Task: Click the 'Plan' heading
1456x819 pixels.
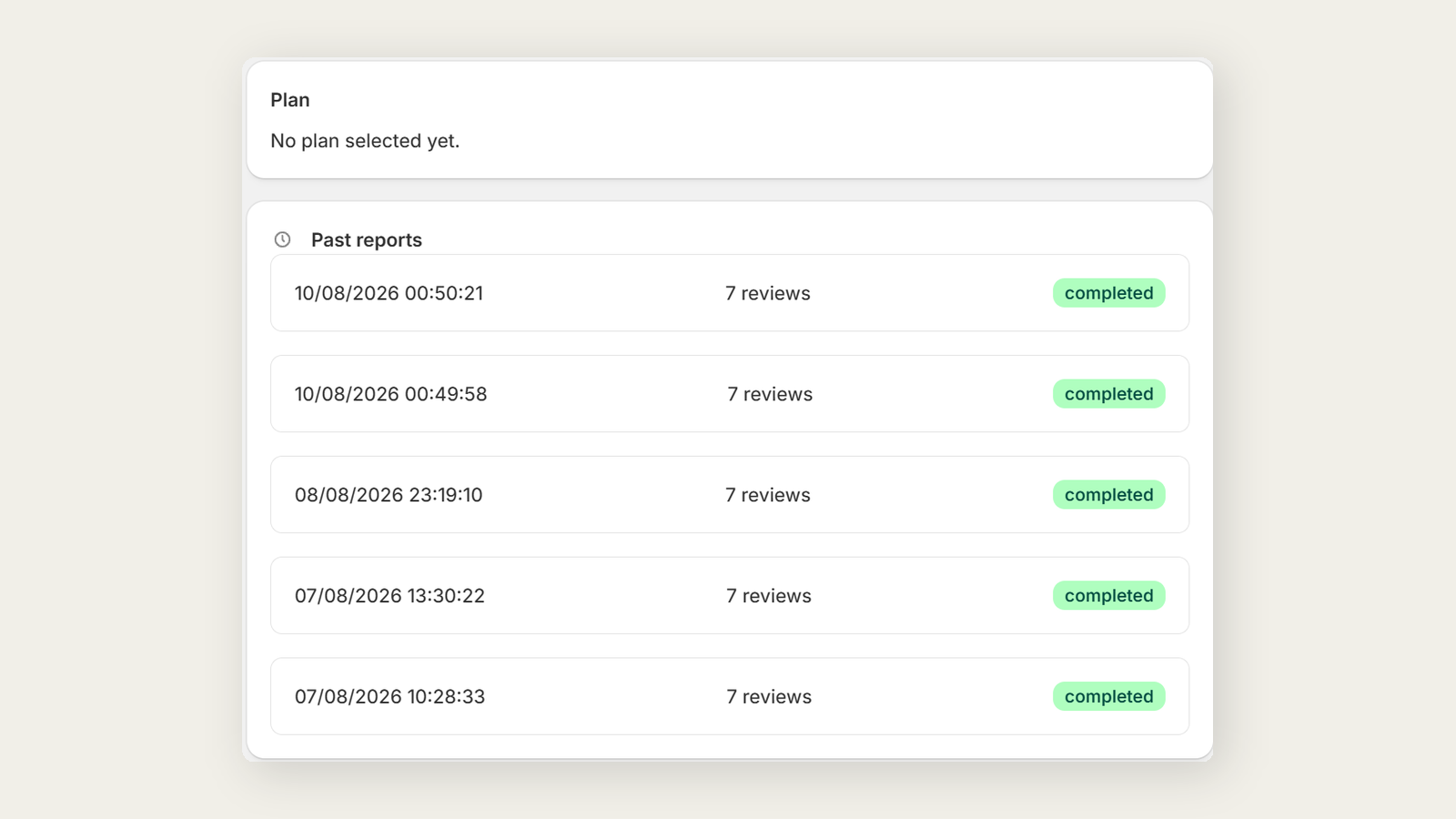Action: point(290,100)
